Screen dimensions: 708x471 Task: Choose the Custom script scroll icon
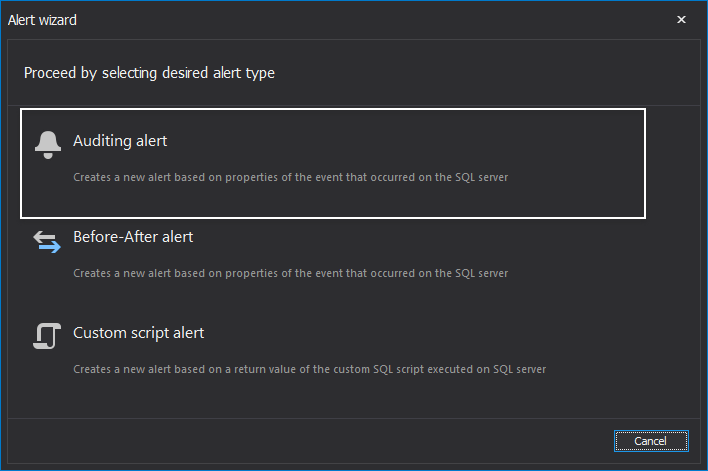click(47, 336)
